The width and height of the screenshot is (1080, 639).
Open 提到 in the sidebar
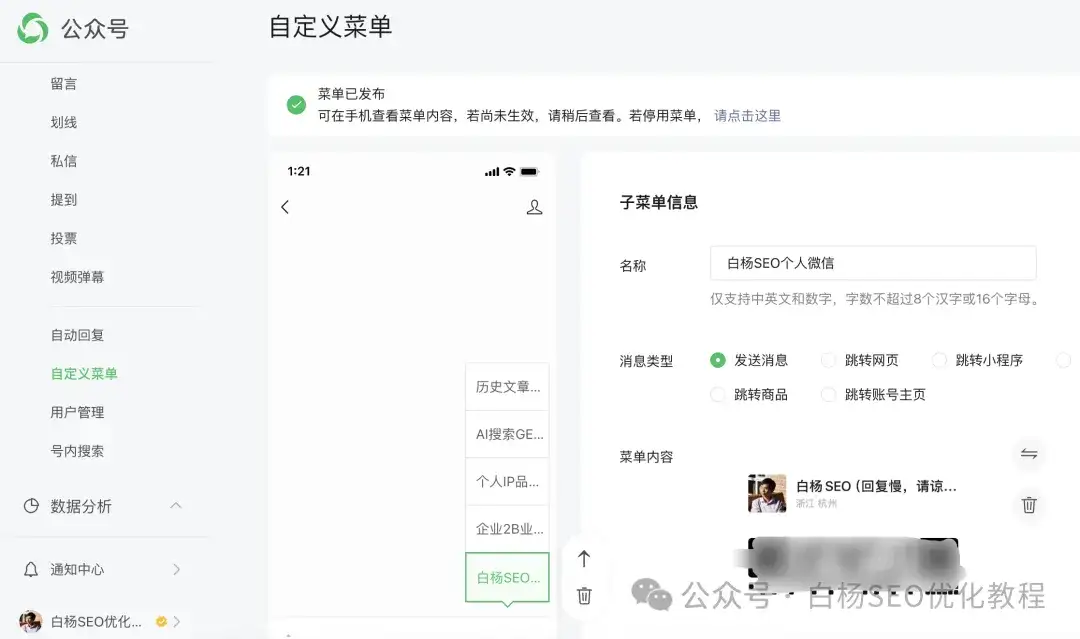coord(63,200)
